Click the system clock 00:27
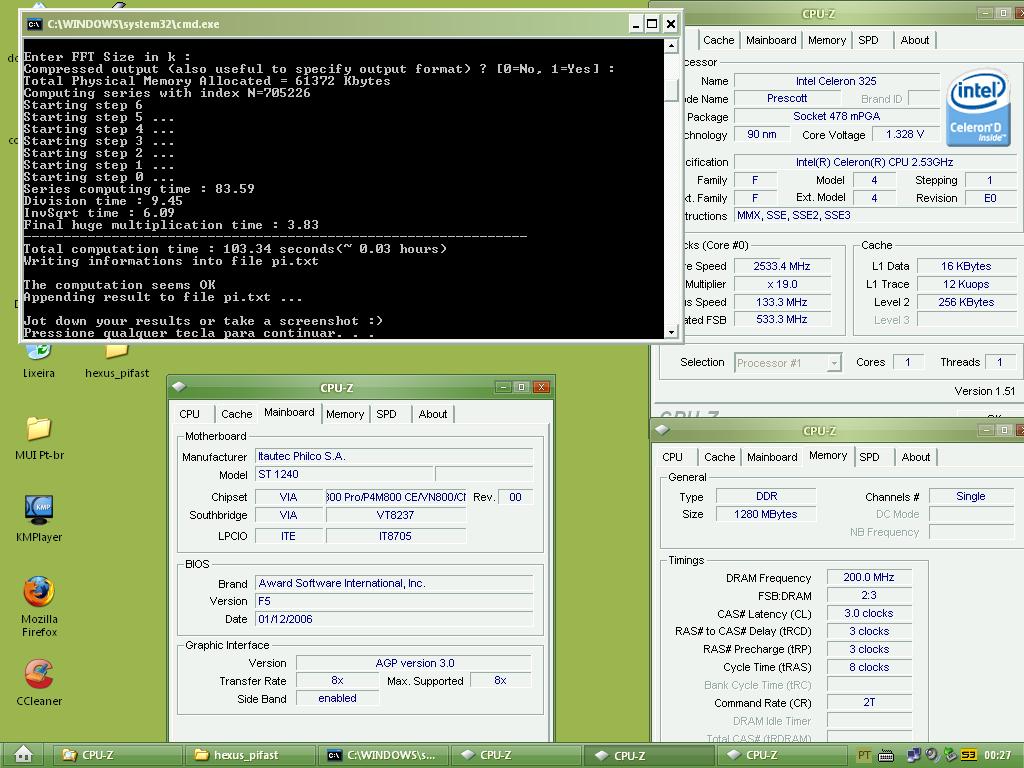1024x768 pixels. coord(997,756)
